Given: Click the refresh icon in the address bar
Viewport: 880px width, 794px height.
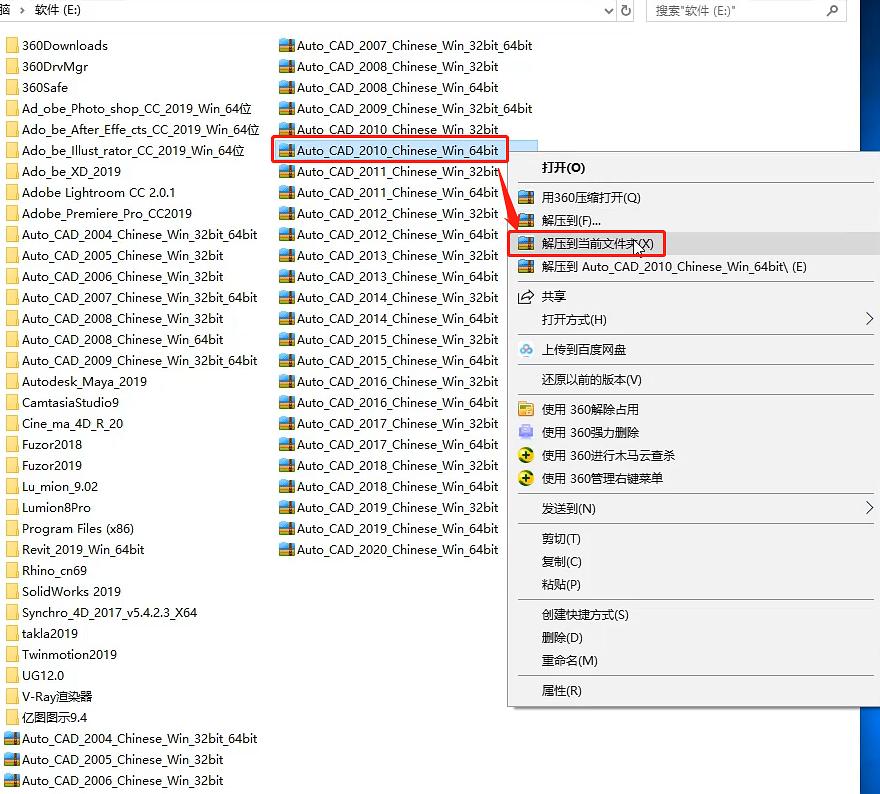Looking at the screenshot, I should pyautogui.click(x=626, y=10).
